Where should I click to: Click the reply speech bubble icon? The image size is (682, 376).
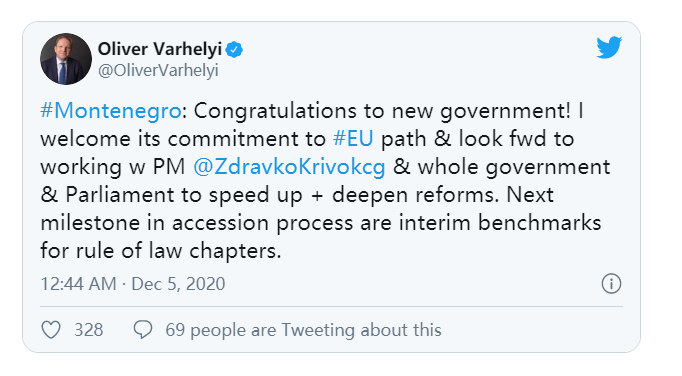[x=143, y=329]
